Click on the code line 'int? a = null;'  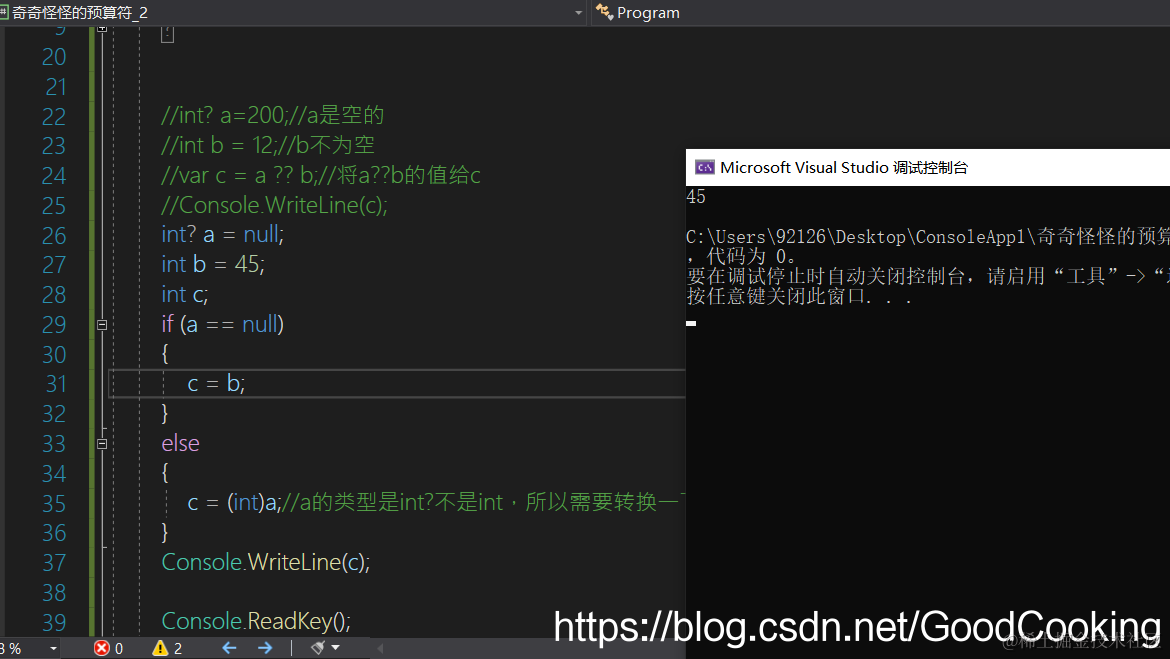click(x=222, y=234)
